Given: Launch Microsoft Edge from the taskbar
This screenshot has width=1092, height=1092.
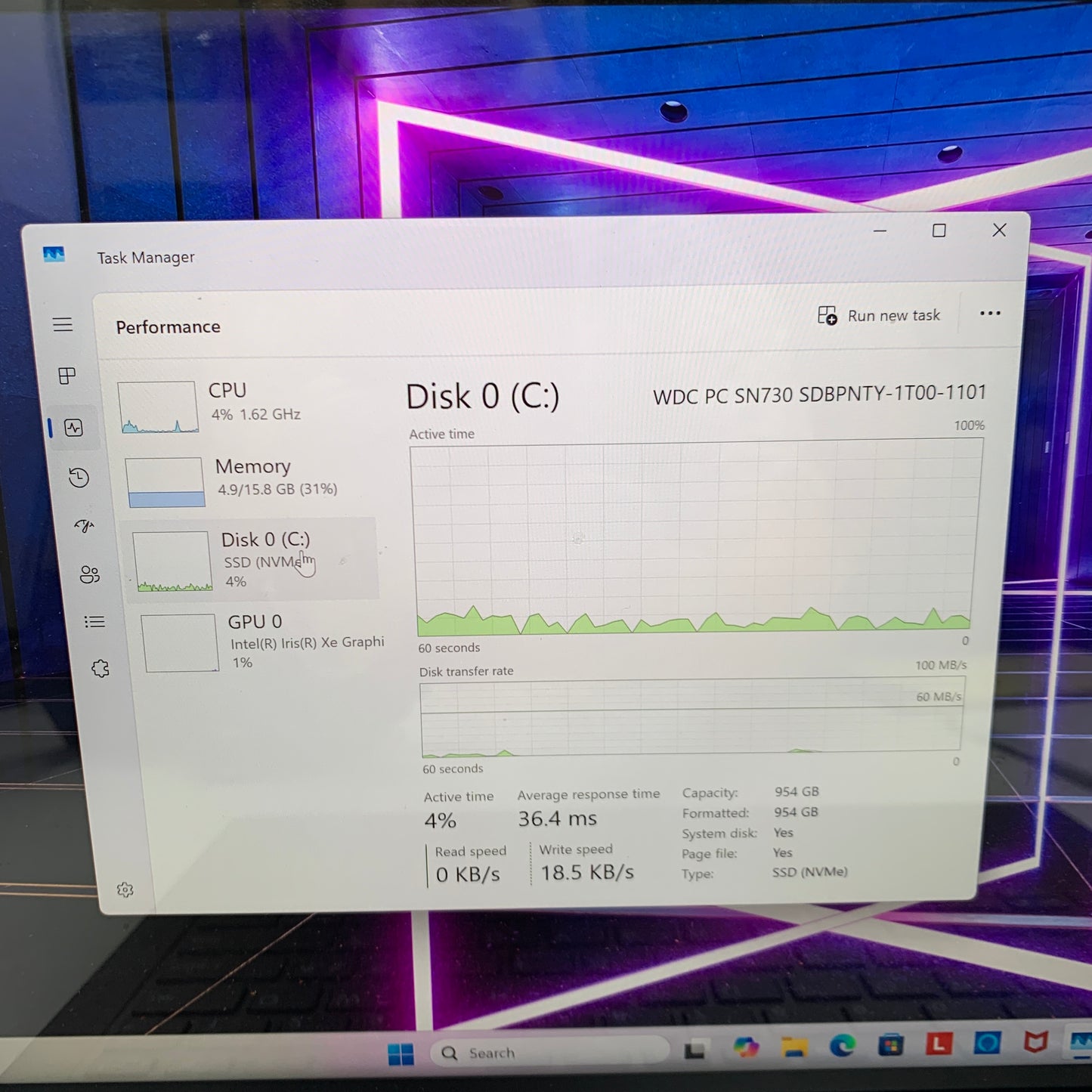Looking at the screenshot, I should coord(842,1045).
